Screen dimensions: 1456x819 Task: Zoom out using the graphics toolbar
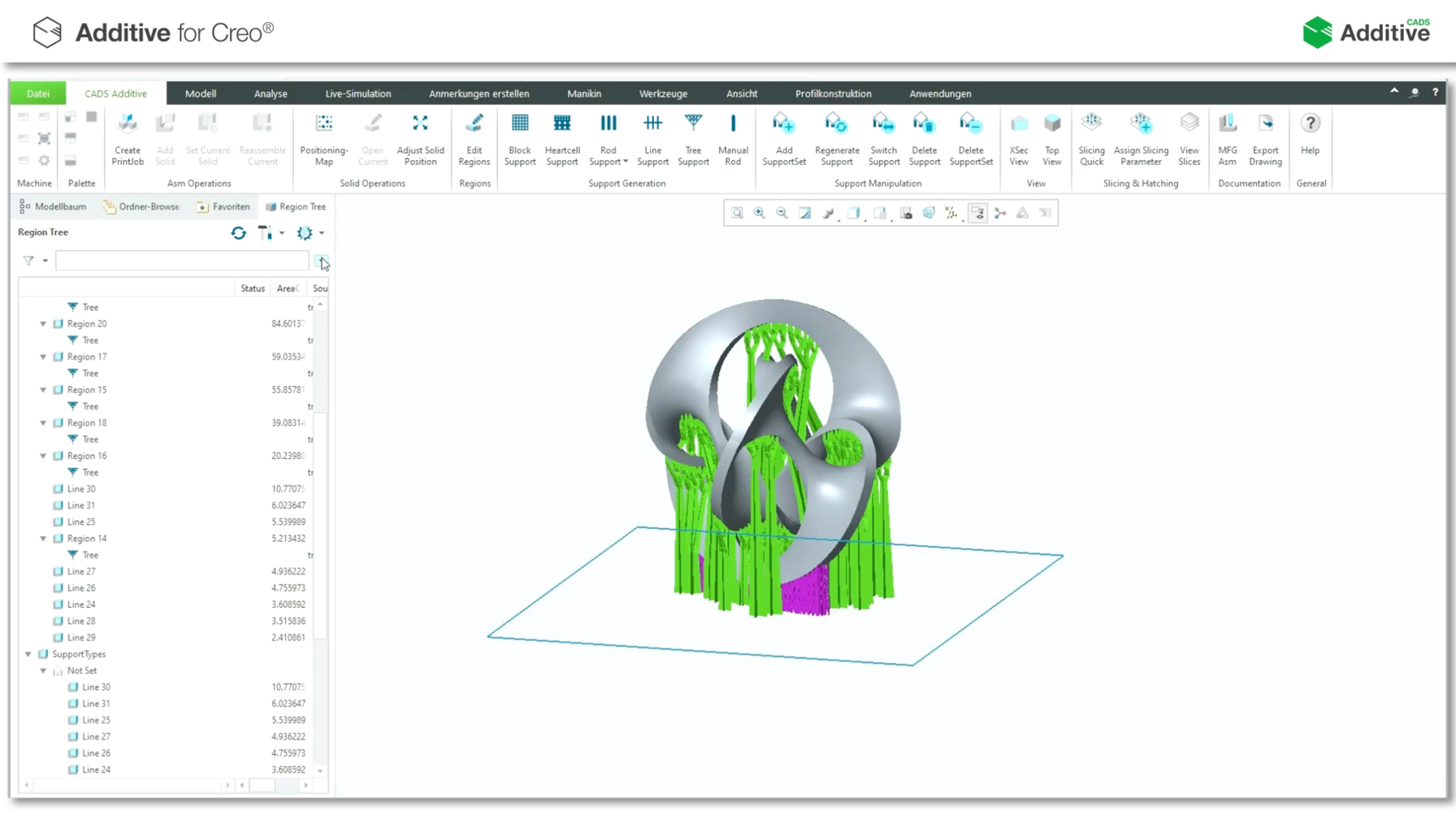tap(782, 213)
